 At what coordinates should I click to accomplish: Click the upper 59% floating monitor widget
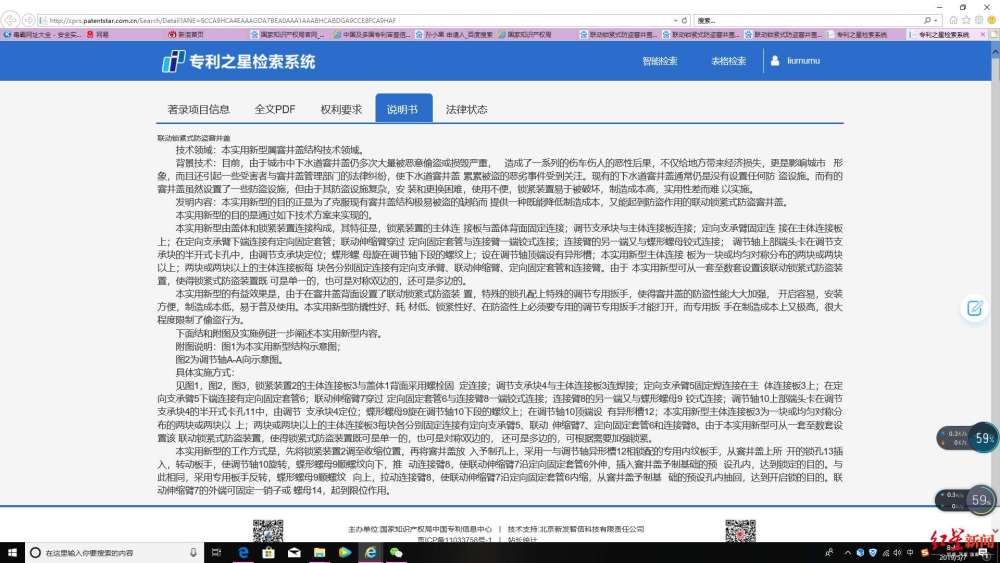[969, 439]
